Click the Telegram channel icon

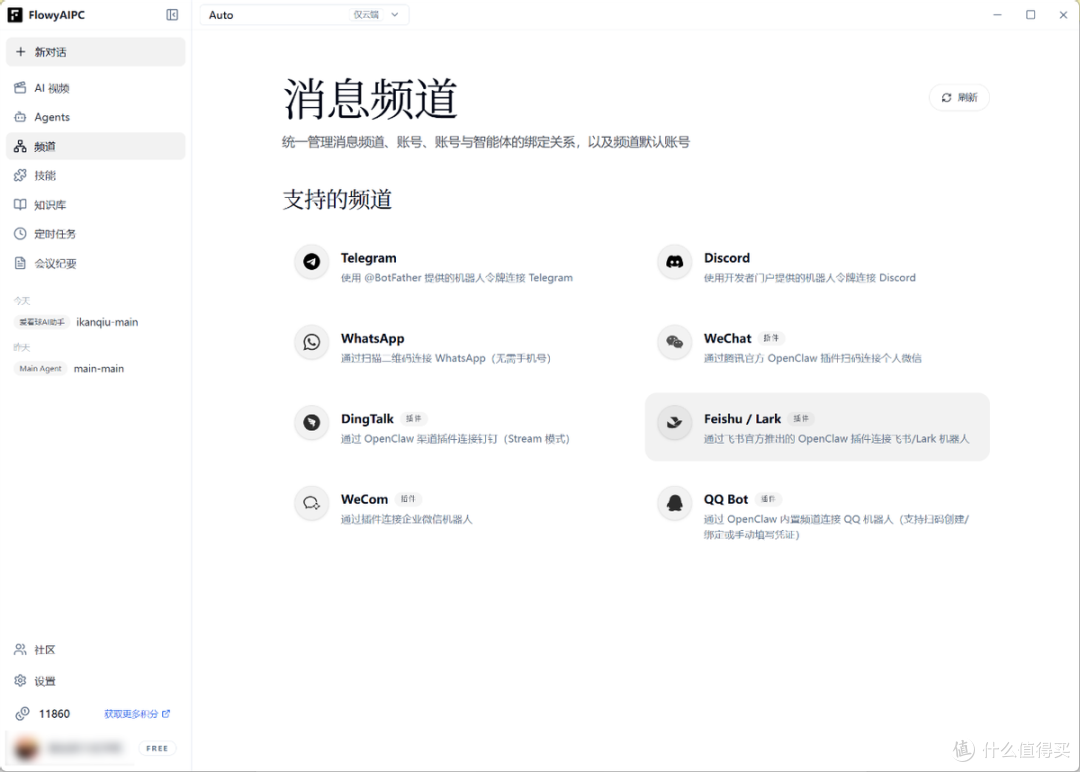click(x=311, y=262)
